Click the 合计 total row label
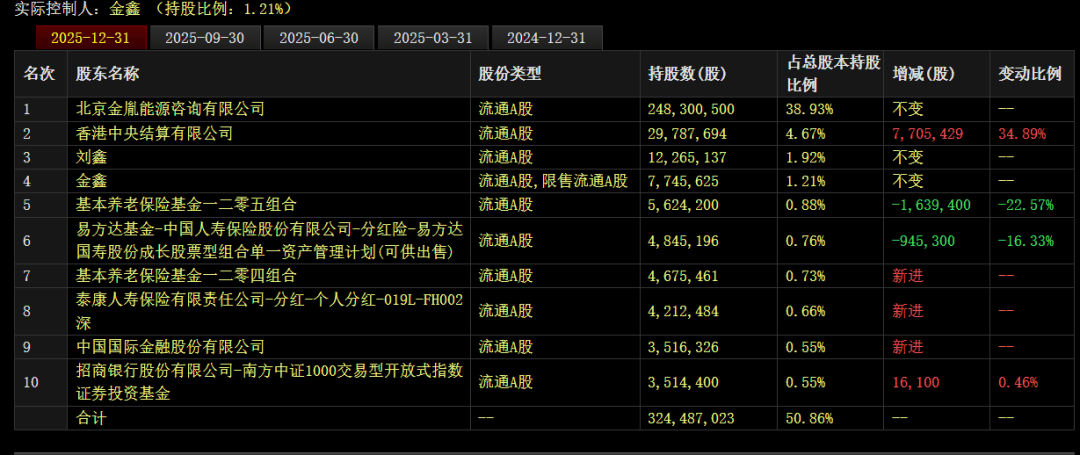1080x455 pixels. click(x=91, y=418)
